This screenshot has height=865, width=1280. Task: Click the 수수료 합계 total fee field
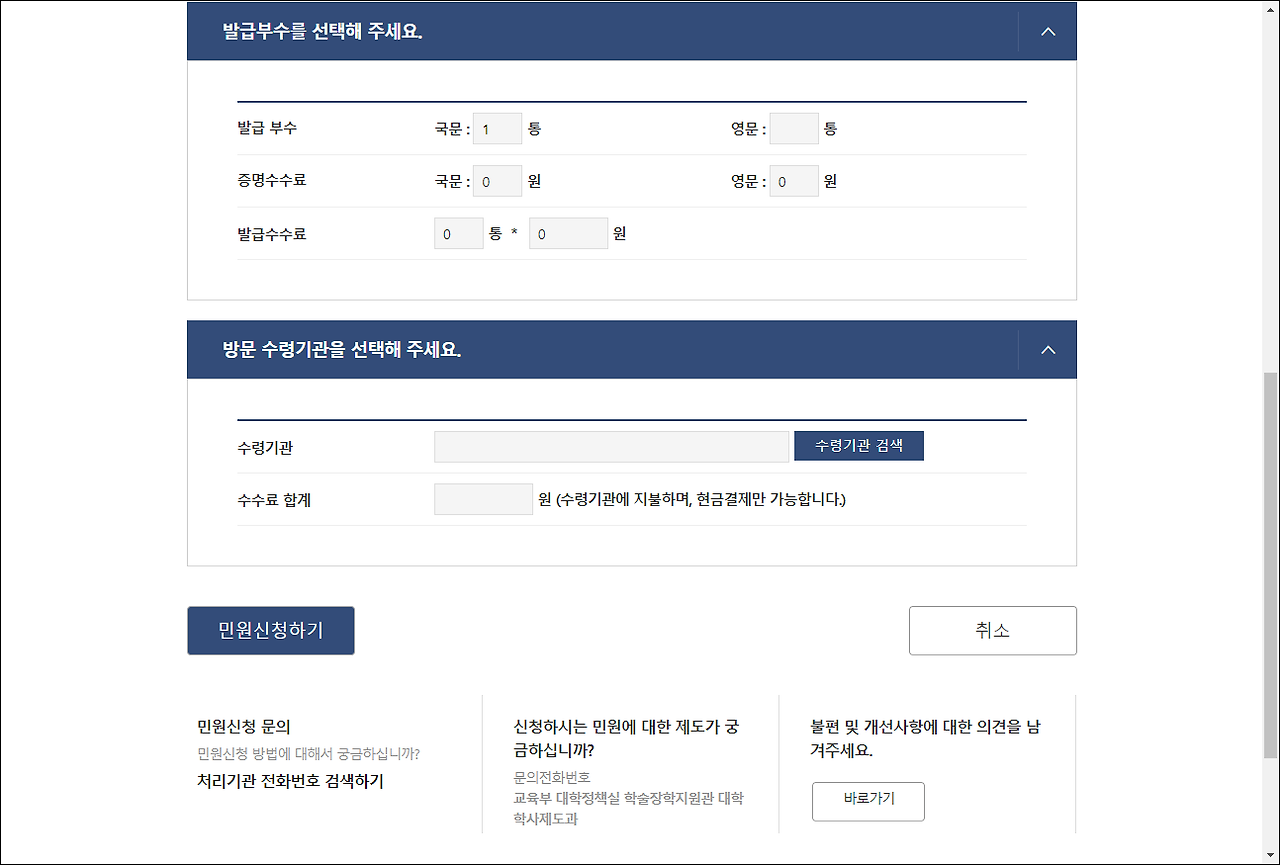coord(483,498)
